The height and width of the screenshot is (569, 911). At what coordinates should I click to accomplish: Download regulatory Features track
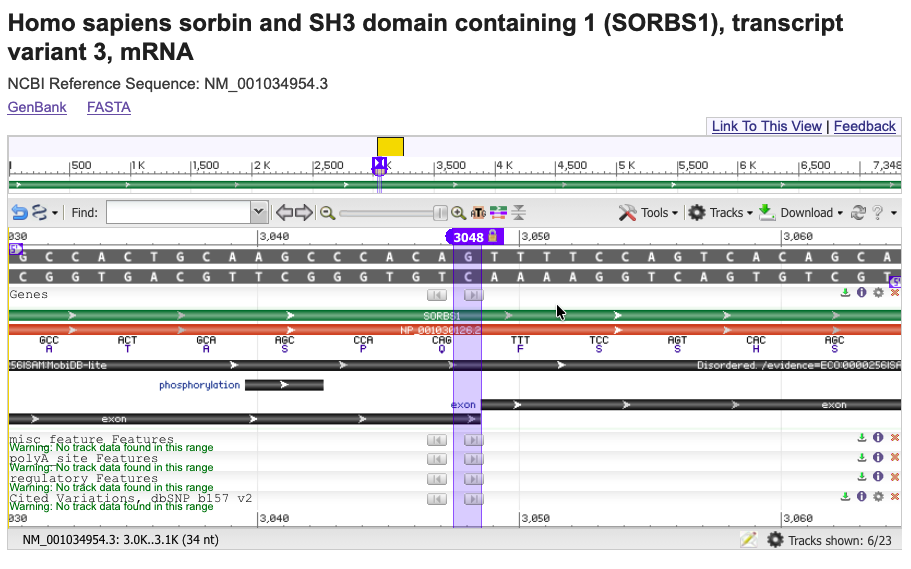[x=862, y=477]
